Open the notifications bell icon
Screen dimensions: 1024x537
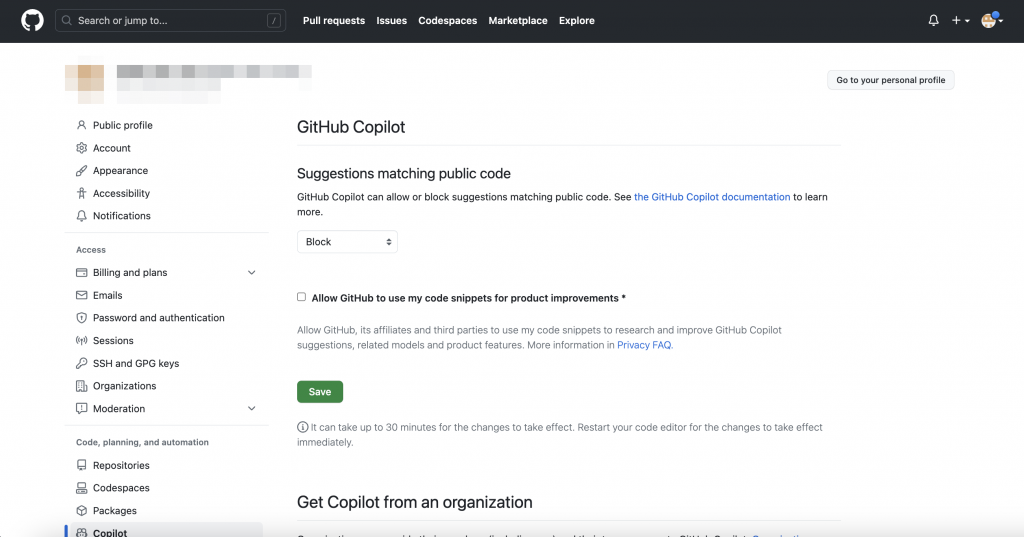coord(933,20)
